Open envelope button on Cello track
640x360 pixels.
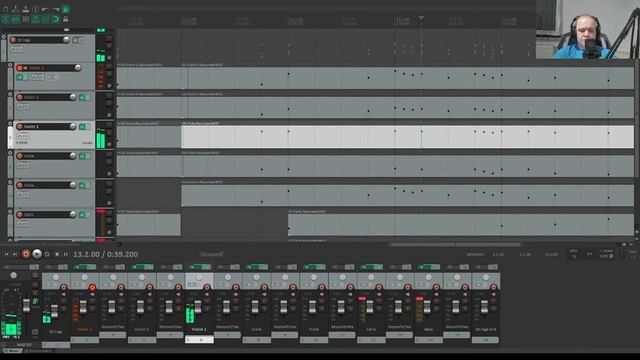click(23, 224)
